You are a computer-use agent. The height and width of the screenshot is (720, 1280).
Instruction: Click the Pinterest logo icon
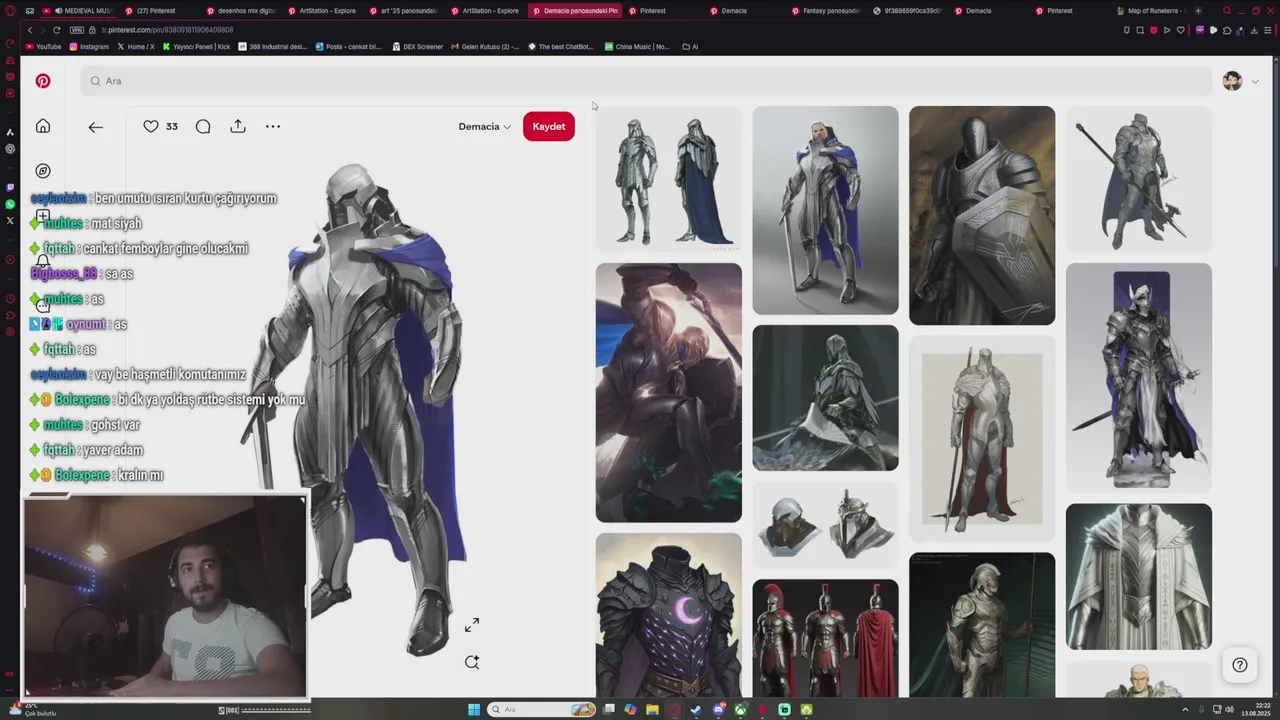43,81
